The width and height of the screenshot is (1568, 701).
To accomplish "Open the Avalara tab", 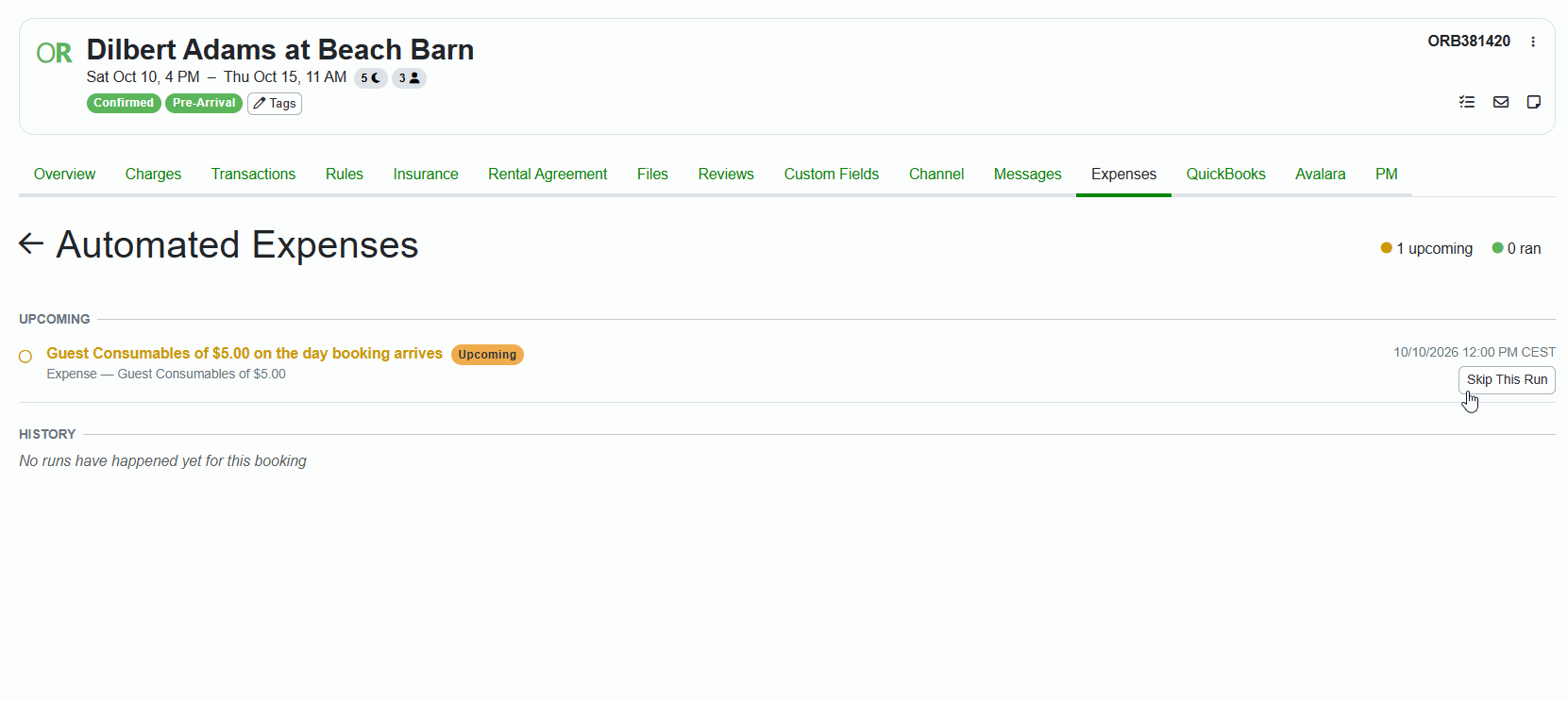I will (1320, 174).
